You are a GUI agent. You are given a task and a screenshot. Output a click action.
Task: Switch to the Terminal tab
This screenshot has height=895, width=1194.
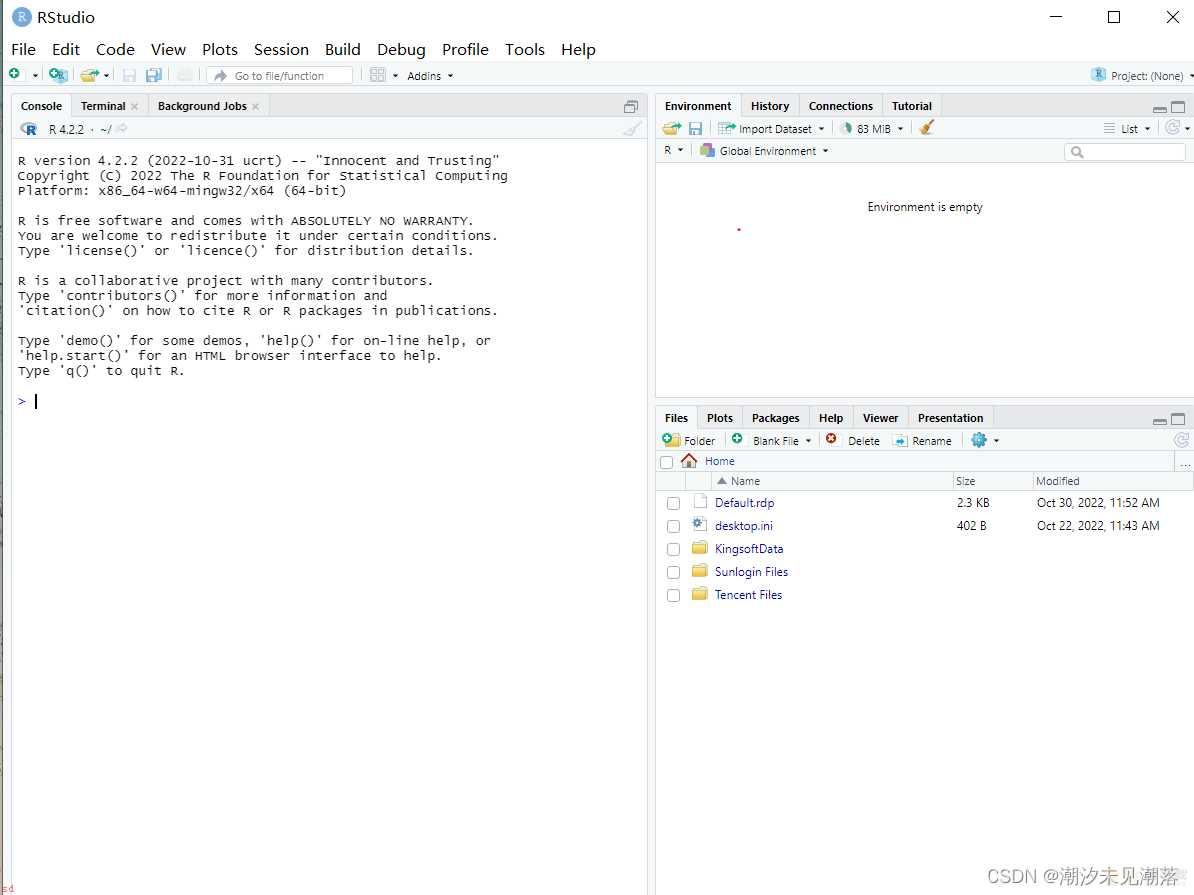coord(103,106)
